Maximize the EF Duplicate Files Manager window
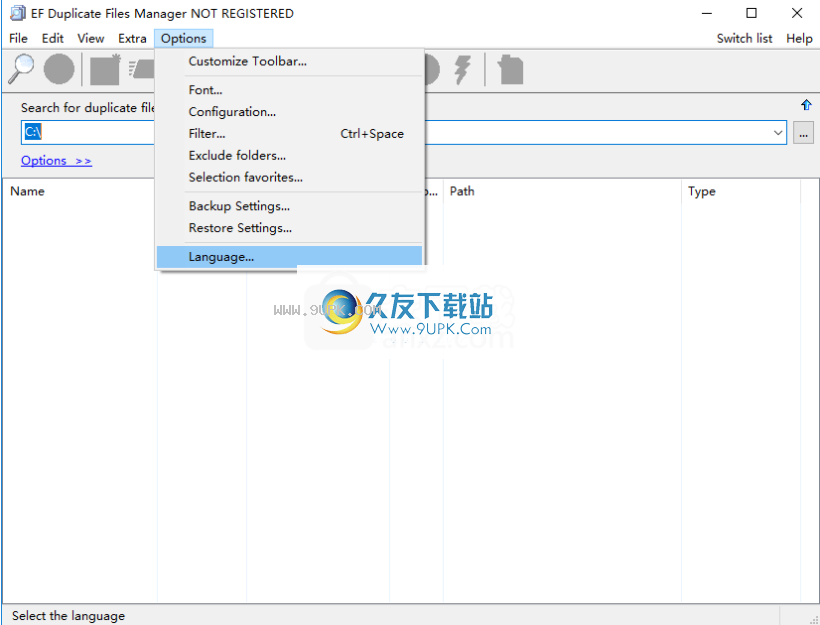This screenshot has height=625, width=820. (x=751, y=14)
